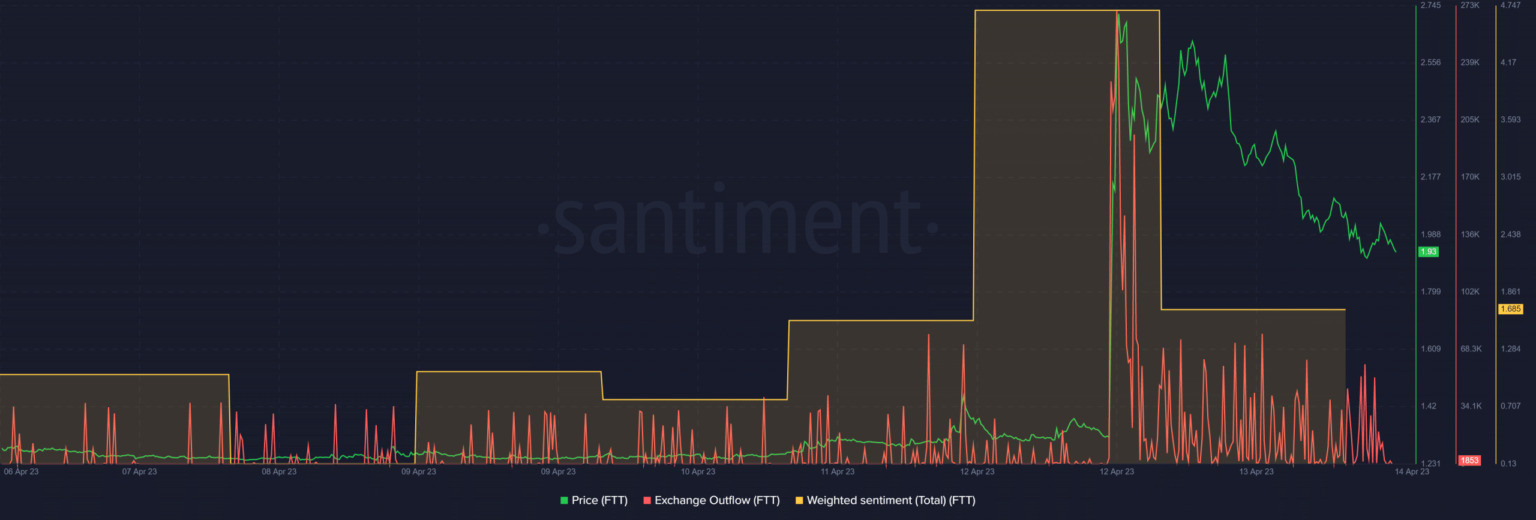This screenshot has width=1536, height=520.
Task: Select the 10 Apr 23 date label
Action: [697, 471]
